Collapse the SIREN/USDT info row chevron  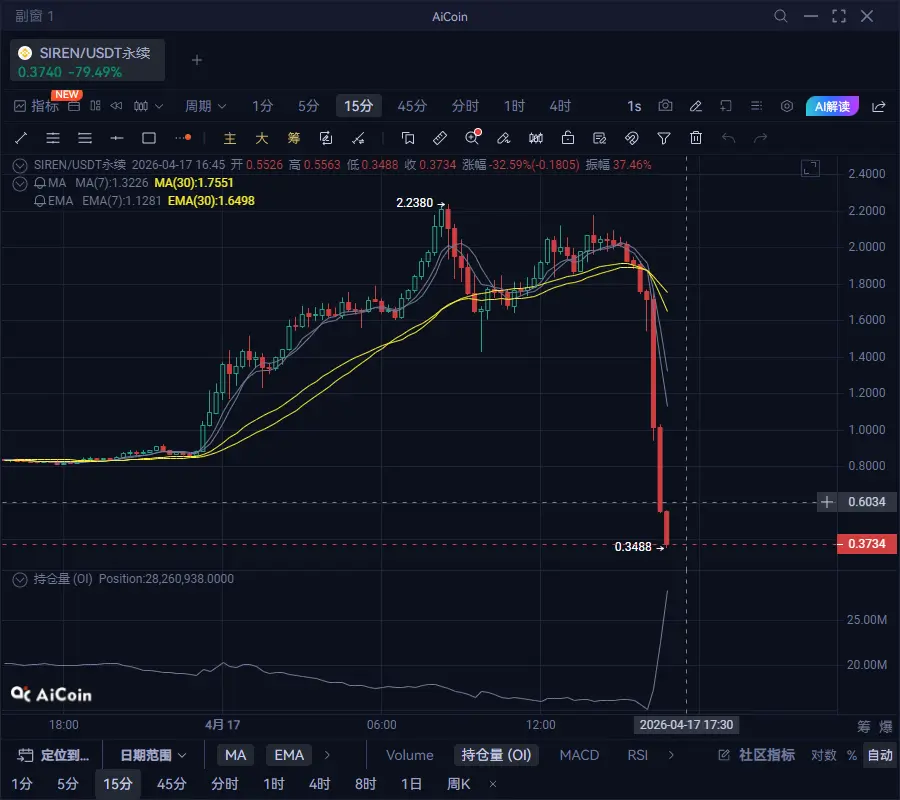tap(20, 165)
